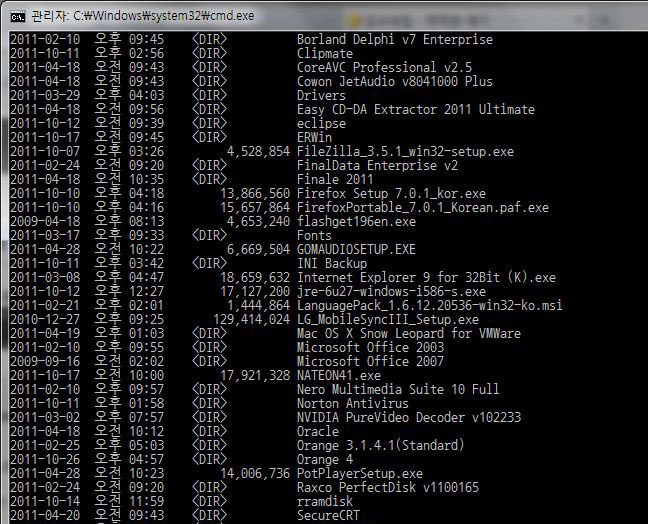Viewport: 648px width, 524px height.
Task: Click 'PotPlayerSetup.exe' file name
Action: pos(360,474)
